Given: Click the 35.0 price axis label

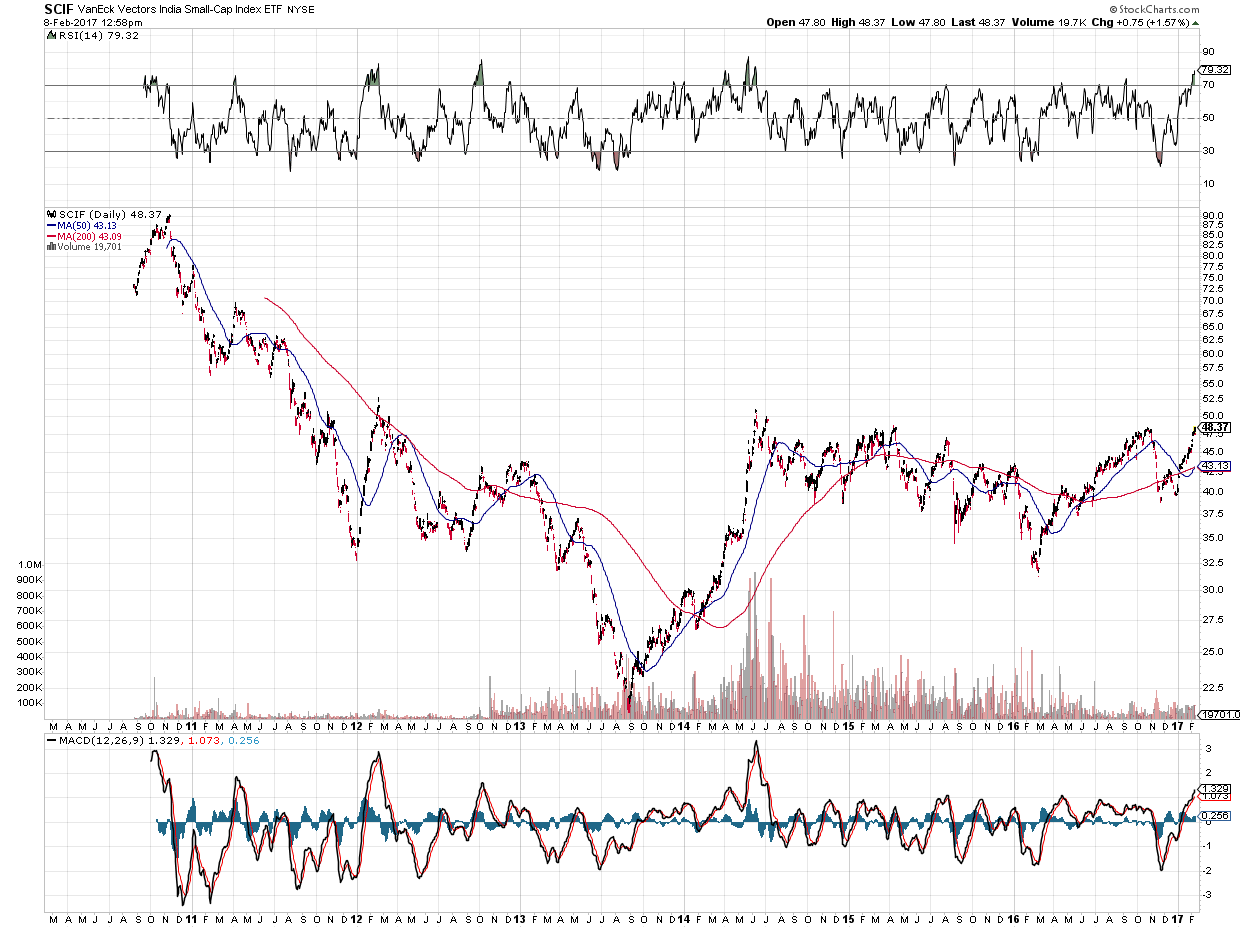Looking at the screenshot, I should (x=1212, y=537).
